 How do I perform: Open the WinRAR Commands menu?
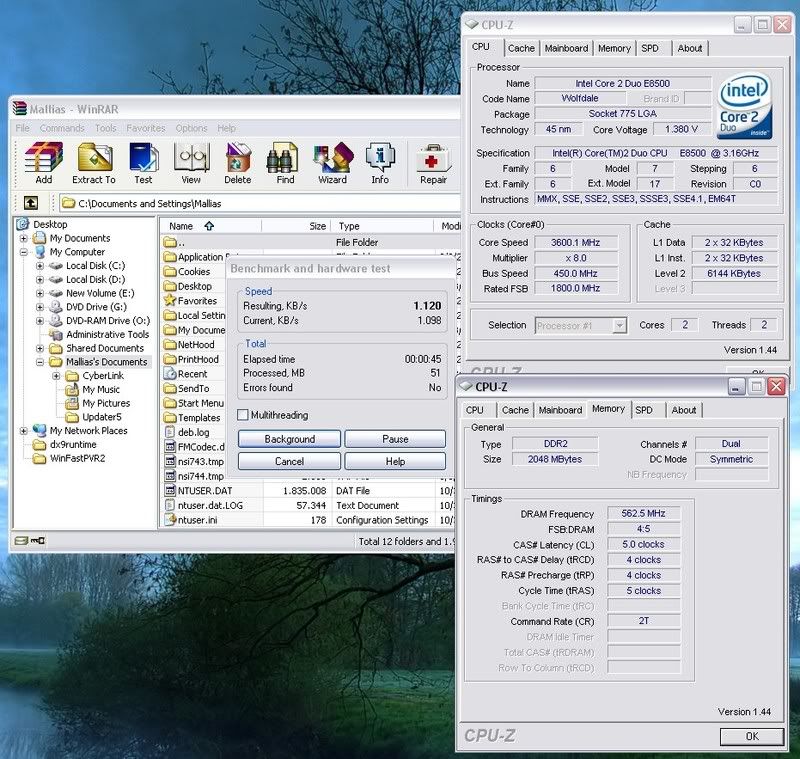pos(62,128)
